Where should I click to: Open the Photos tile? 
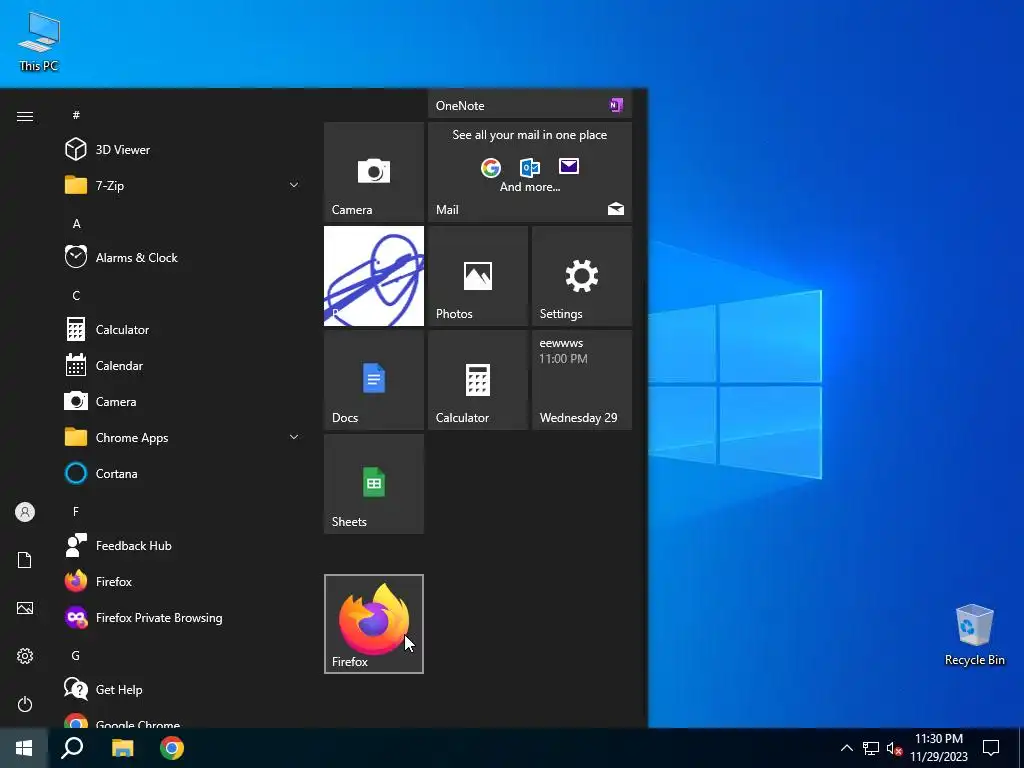[x=477, y=276]
